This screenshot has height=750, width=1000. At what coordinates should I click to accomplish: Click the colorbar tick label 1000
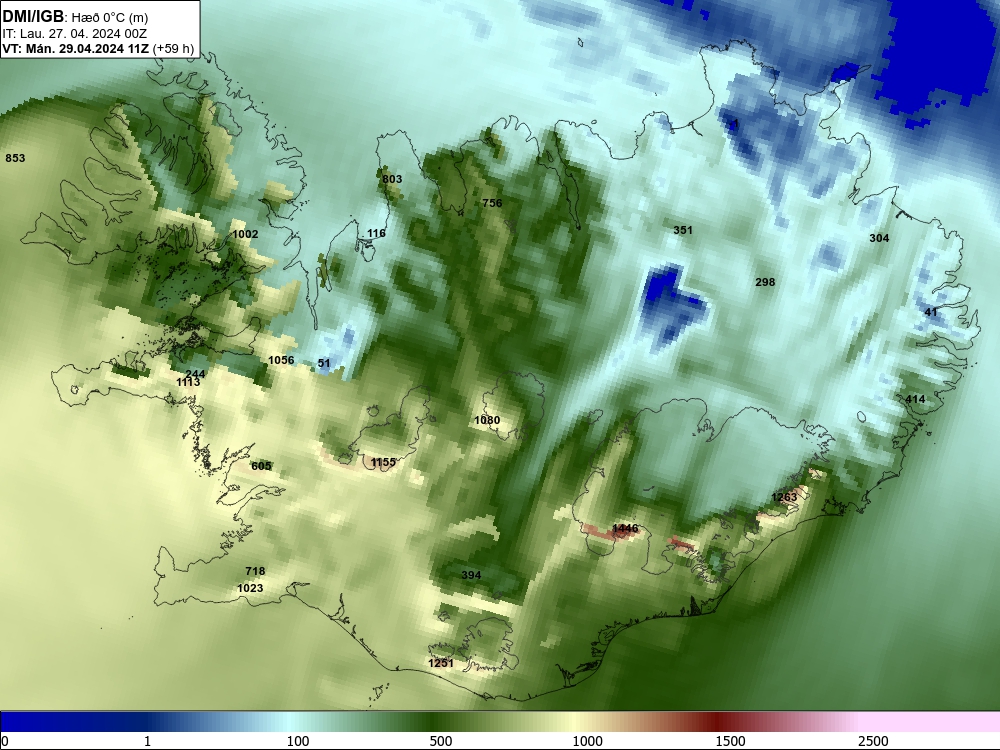click(587, 741)
